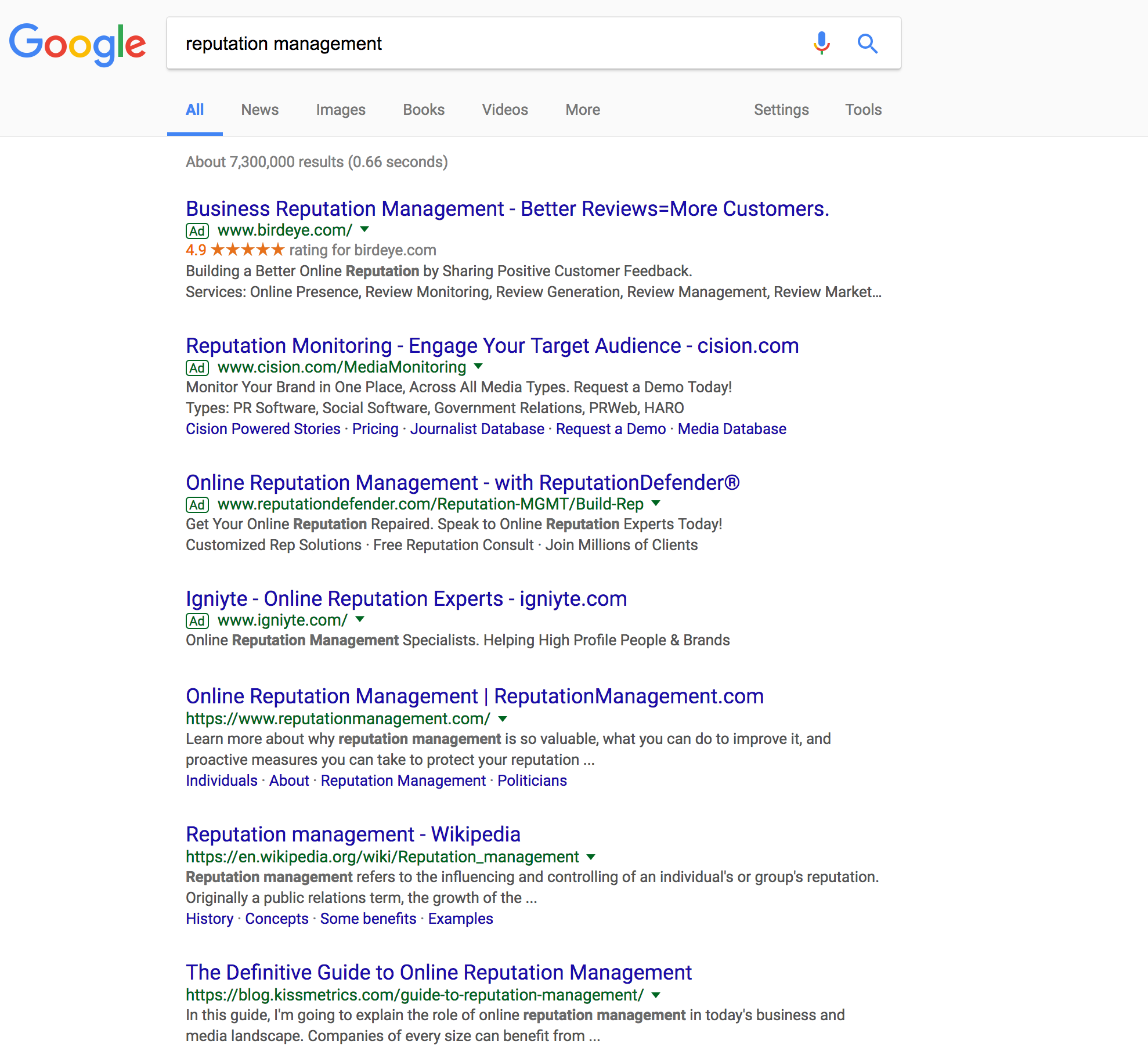
Task: Expand the arrow next to www.birdeye.com
Action: [364, 229]
